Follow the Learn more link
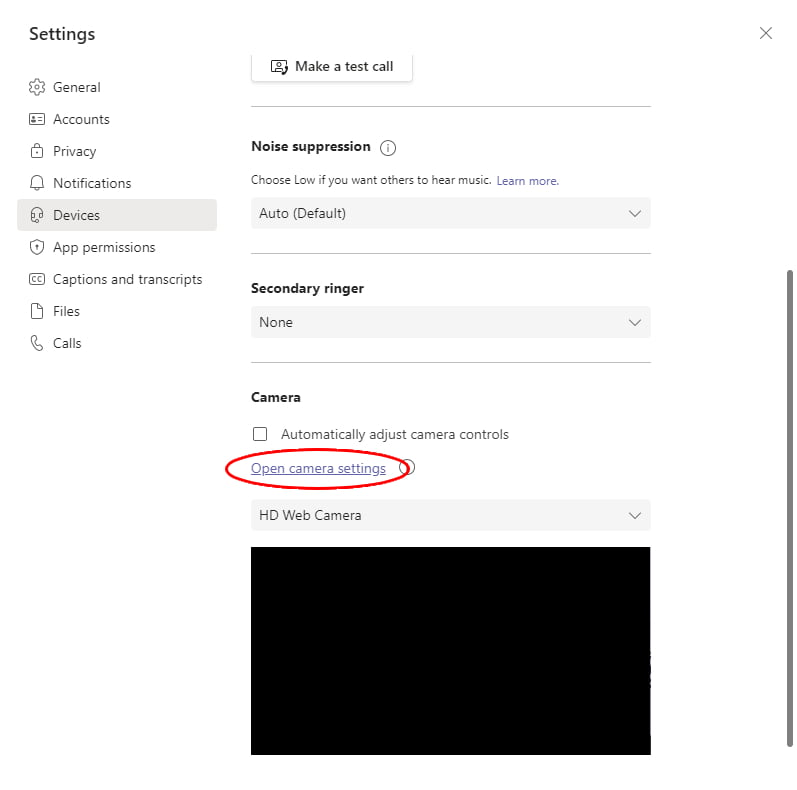This screenshot has width=797, height=790. (527, 181)
